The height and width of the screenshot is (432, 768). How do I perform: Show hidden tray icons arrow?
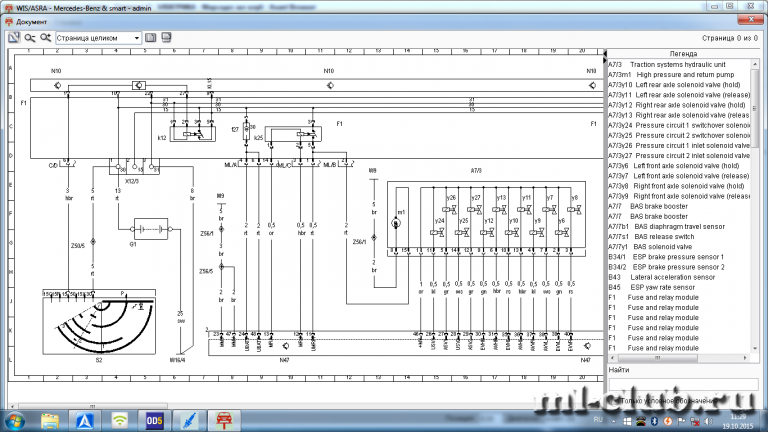point(613,421)
